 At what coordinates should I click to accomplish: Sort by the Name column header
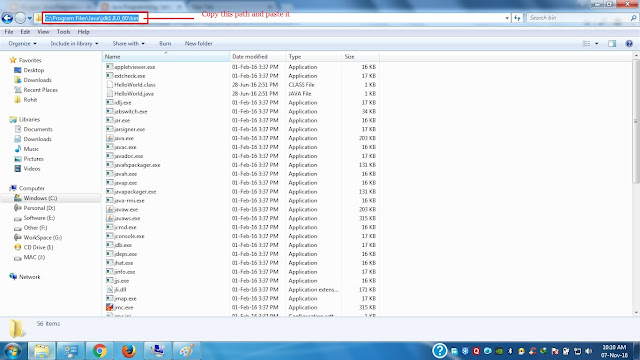(x=166, y=57)
